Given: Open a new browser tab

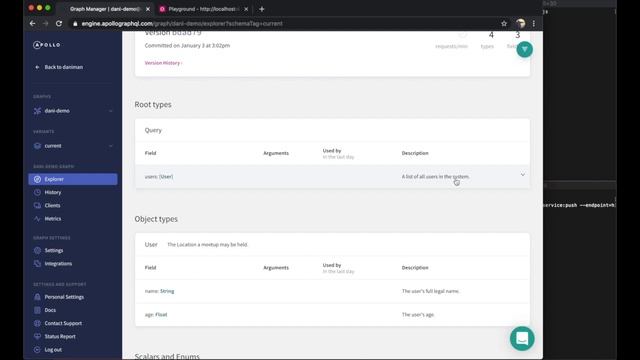Looking at the screenshot, I should pyautogui.click(x=262, y=9).
